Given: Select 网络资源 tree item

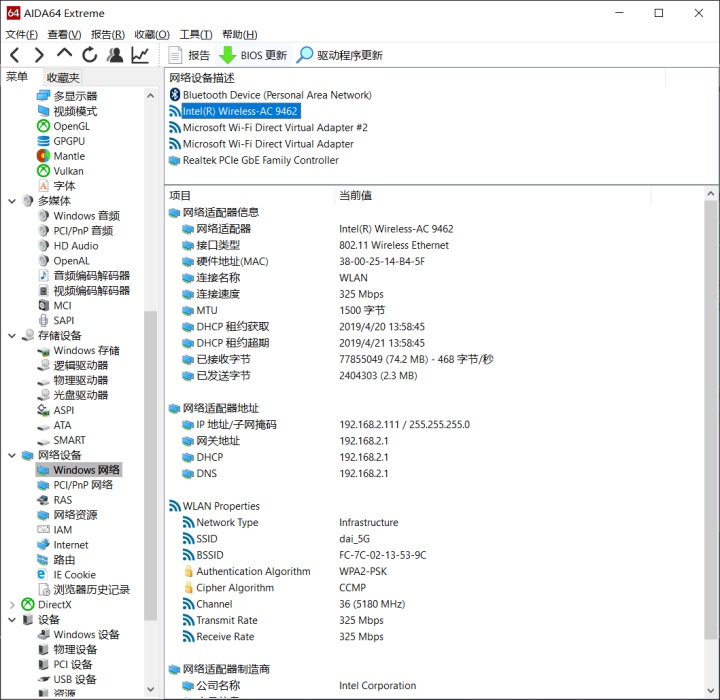Looking at the screenshot, I should [x=68, y=515].
